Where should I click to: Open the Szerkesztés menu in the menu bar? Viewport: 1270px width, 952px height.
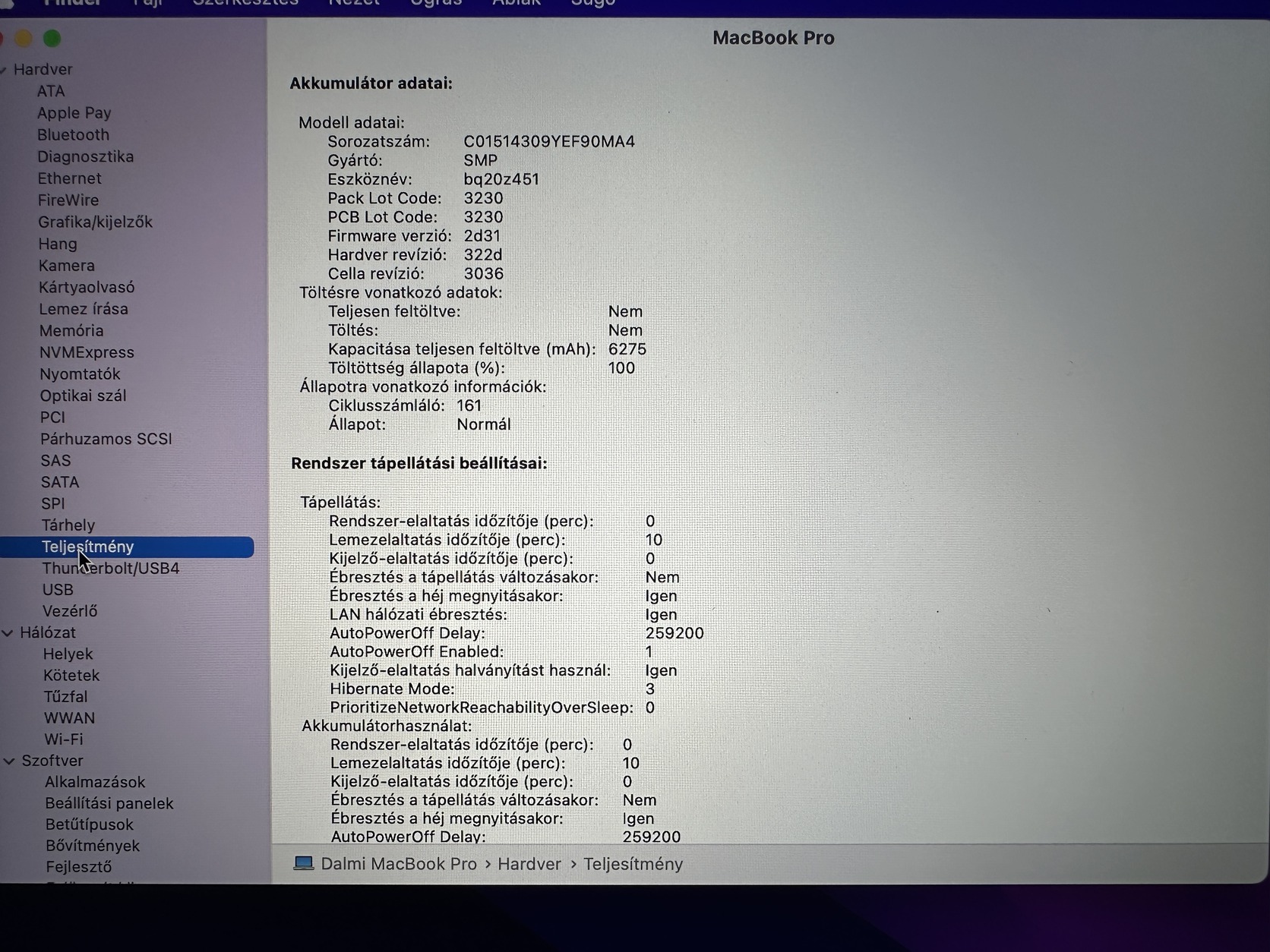coord(245,3)
